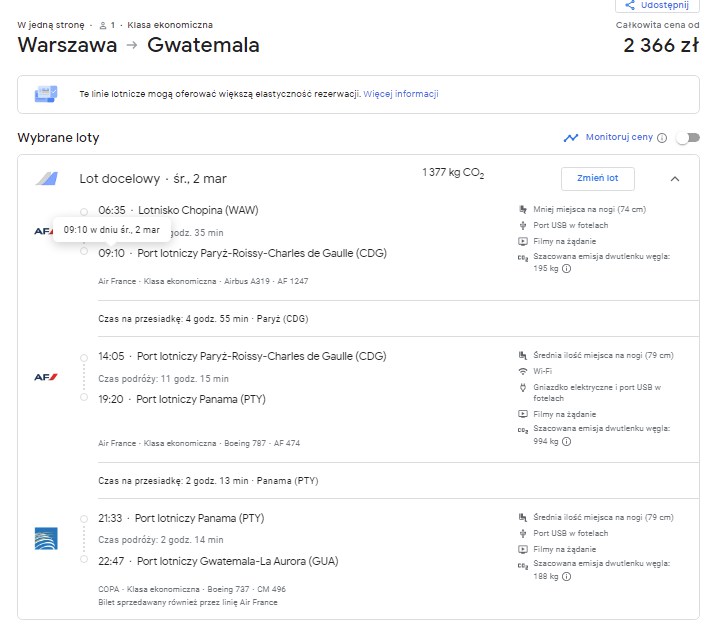Click the Air France logo for AF 474
Screen dimensions: 724x629
click(46, 377)
